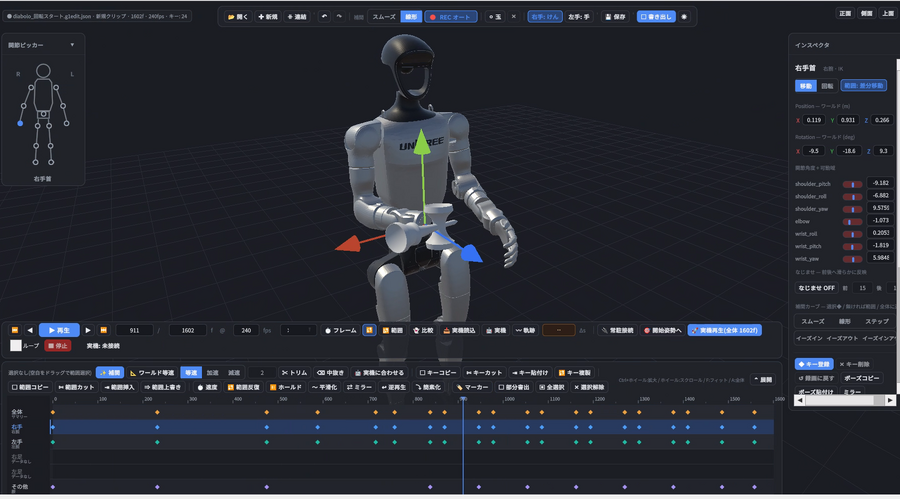Screen dimensions: 900x499
Task: Click キーコピー key copy
Action: [x=438, y=373]
